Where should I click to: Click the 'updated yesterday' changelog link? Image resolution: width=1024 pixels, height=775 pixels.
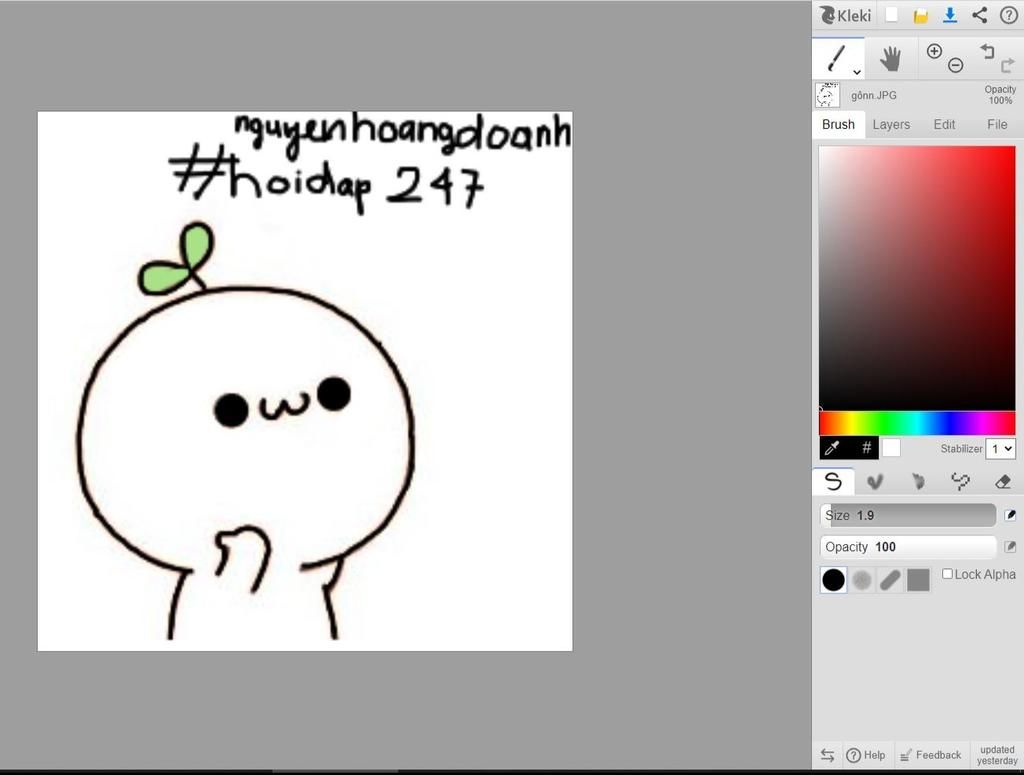point(997,755)
